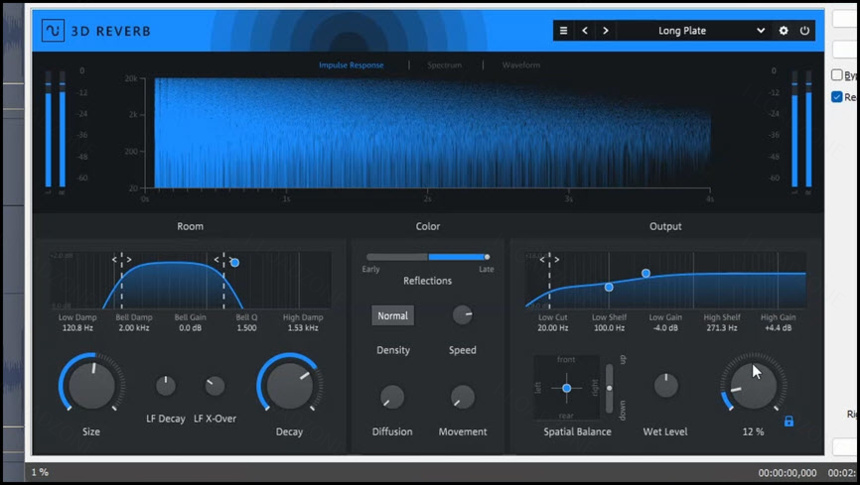Click the Output section heading
Viewport: 860px width, 485px height.
[665, 226]
